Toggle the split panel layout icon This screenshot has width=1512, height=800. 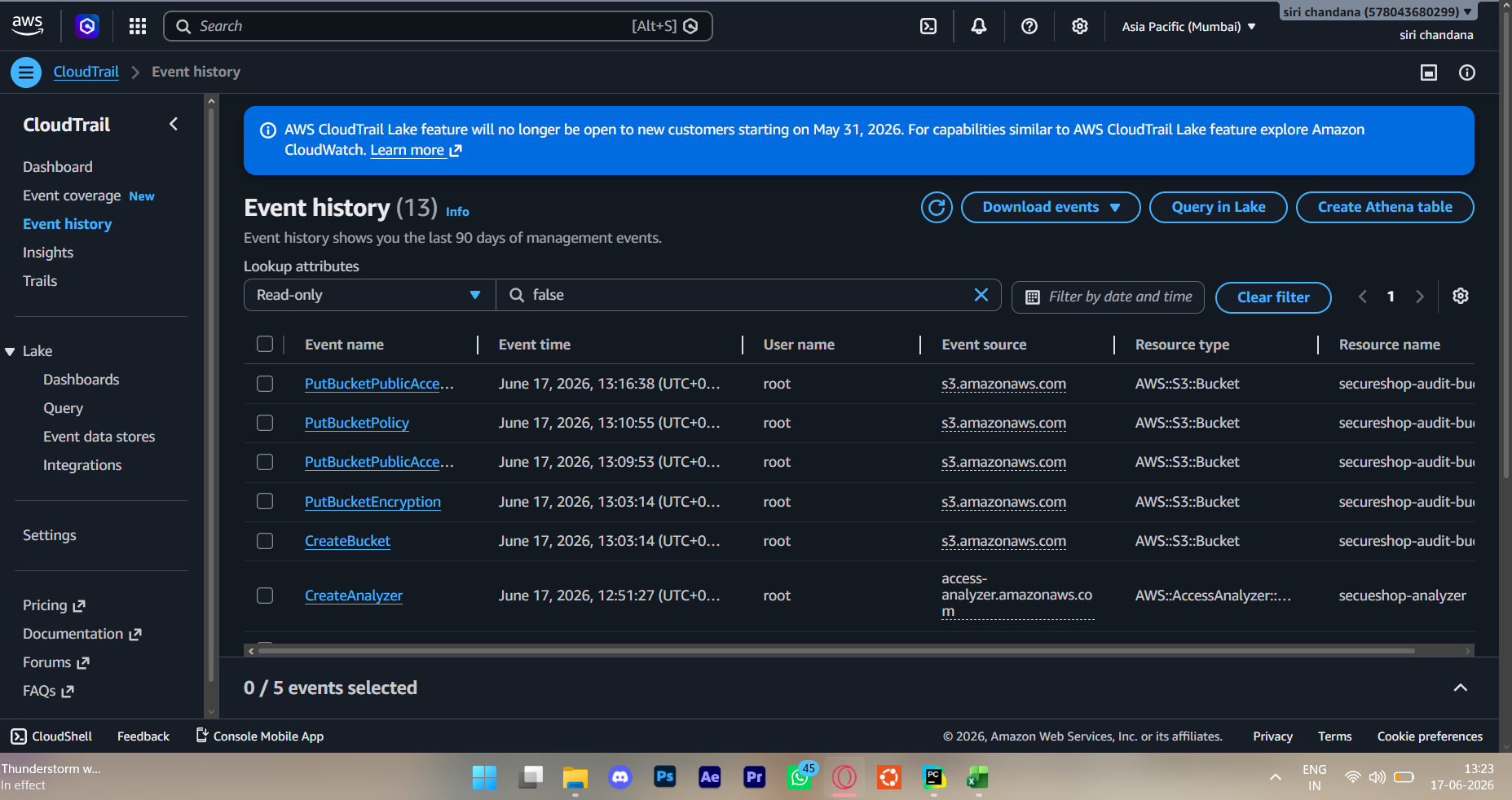(1429, 73)
